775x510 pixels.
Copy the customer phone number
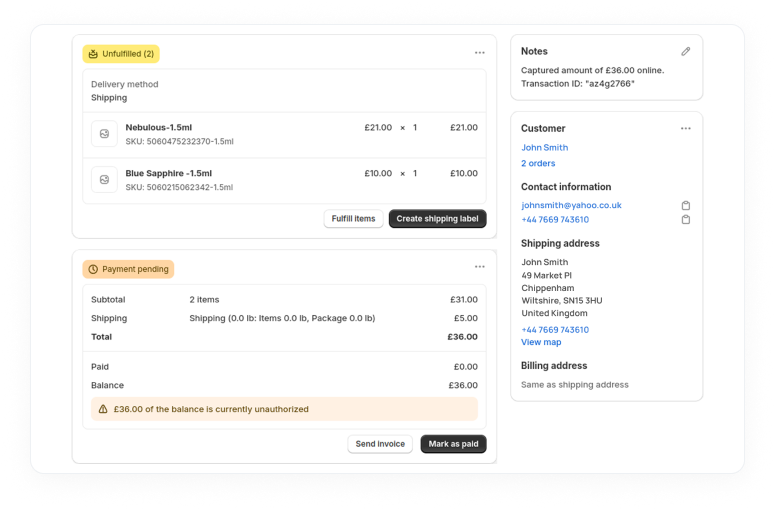click(x=686, y=219)
